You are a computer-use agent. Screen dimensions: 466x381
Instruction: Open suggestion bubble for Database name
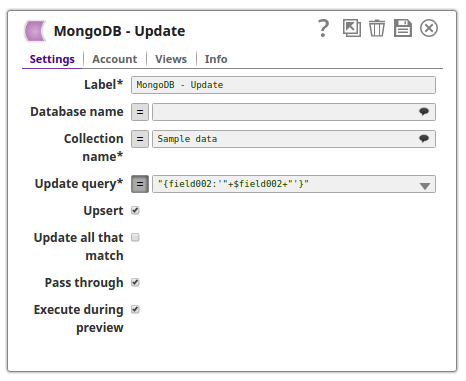424,112
